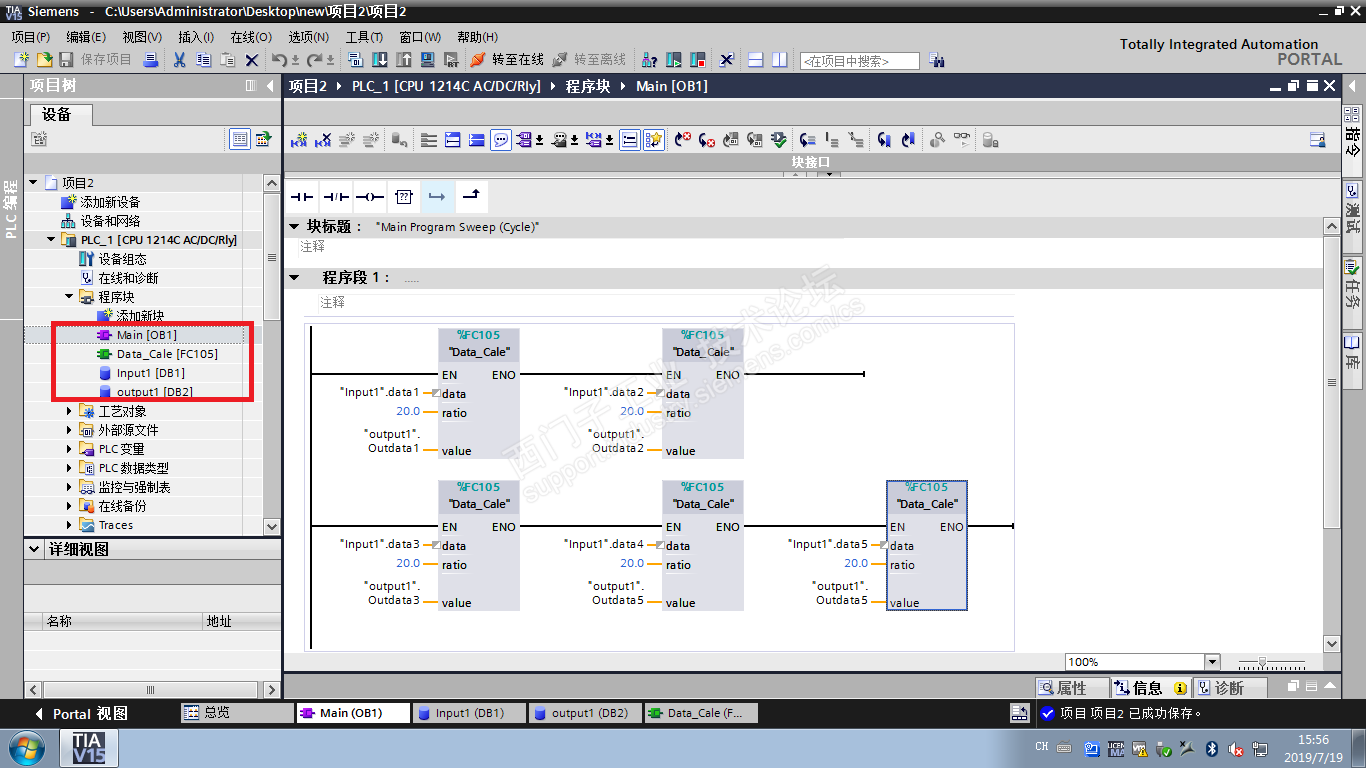Screen dimensions: 1366x768
Task: Click the new project icon in main toolbar
Action: [x=21, y=60]
